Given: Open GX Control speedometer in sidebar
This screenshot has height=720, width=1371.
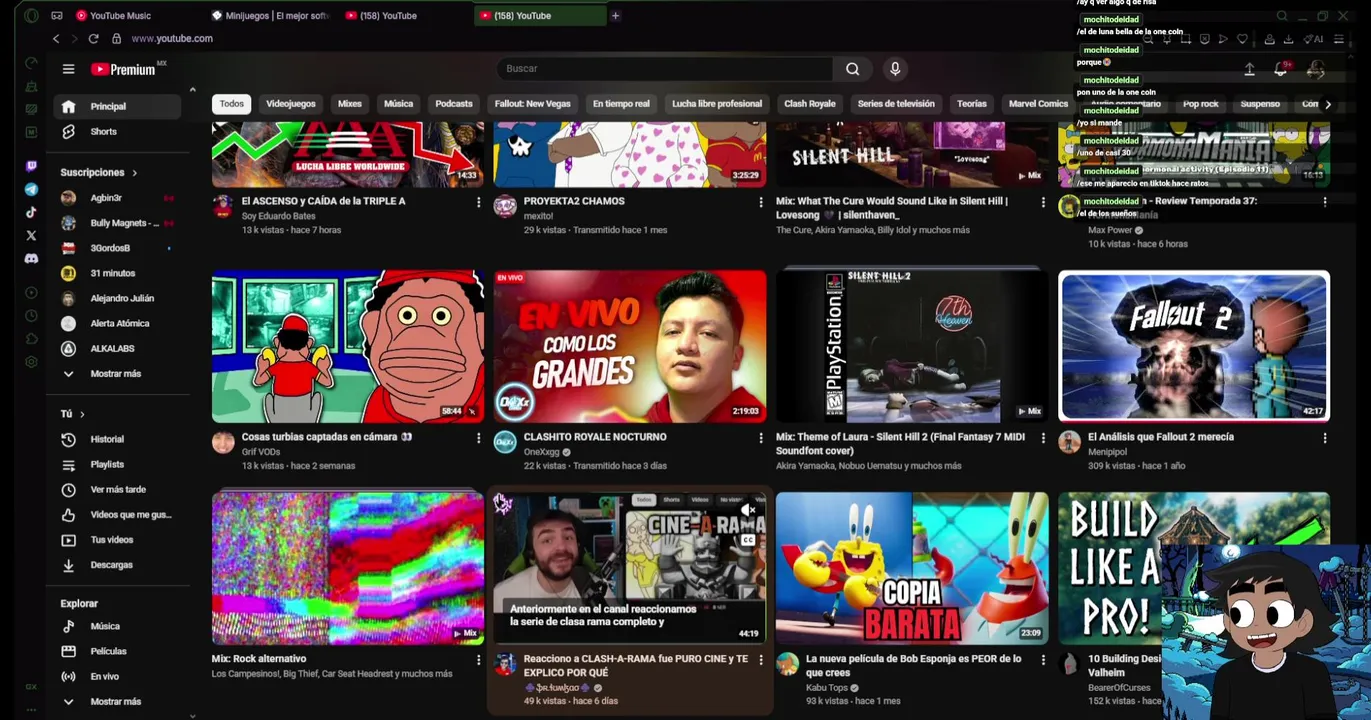Looking at the screenshot, I should point(31,63).
